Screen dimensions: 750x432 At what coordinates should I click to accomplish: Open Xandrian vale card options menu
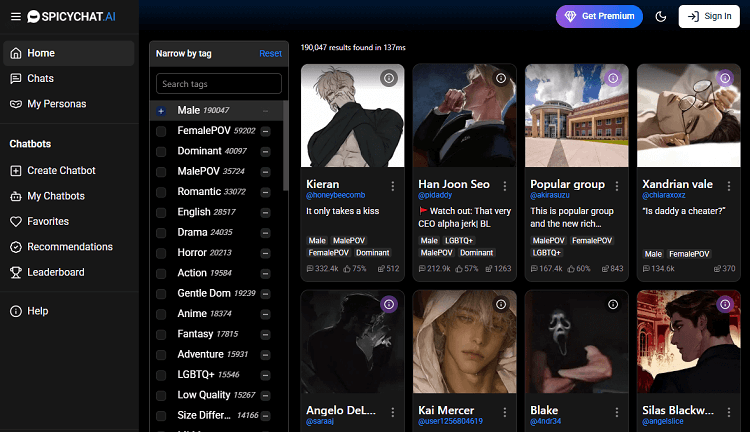point(729,186)
